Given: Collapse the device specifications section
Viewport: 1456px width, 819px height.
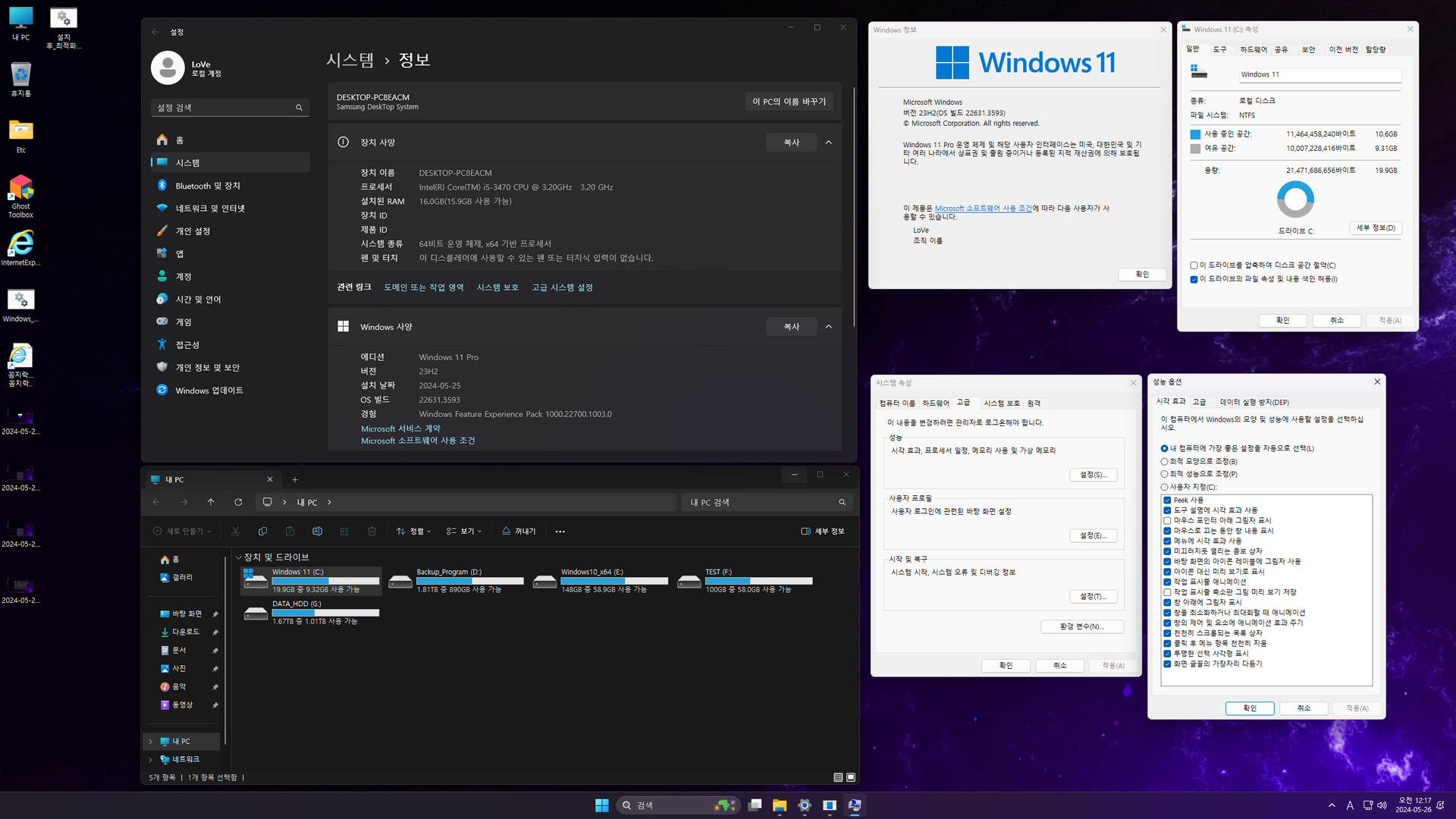Looking at the screenshot, I should (828, 143).
